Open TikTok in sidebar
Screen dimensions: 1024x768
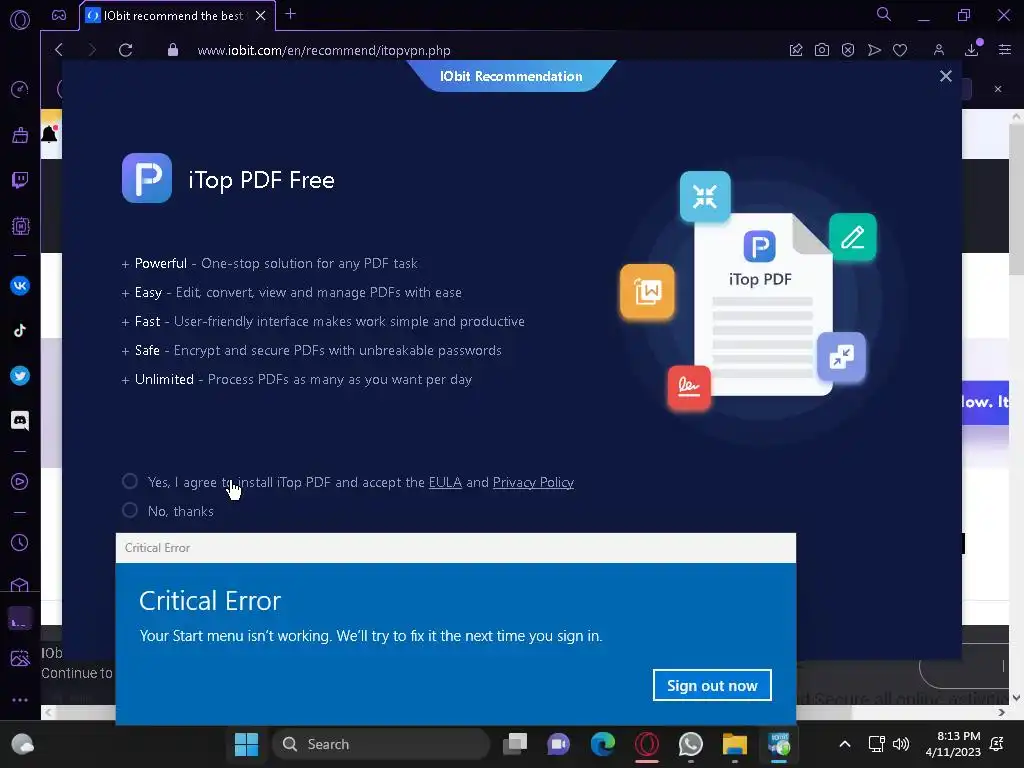[20, 330]
